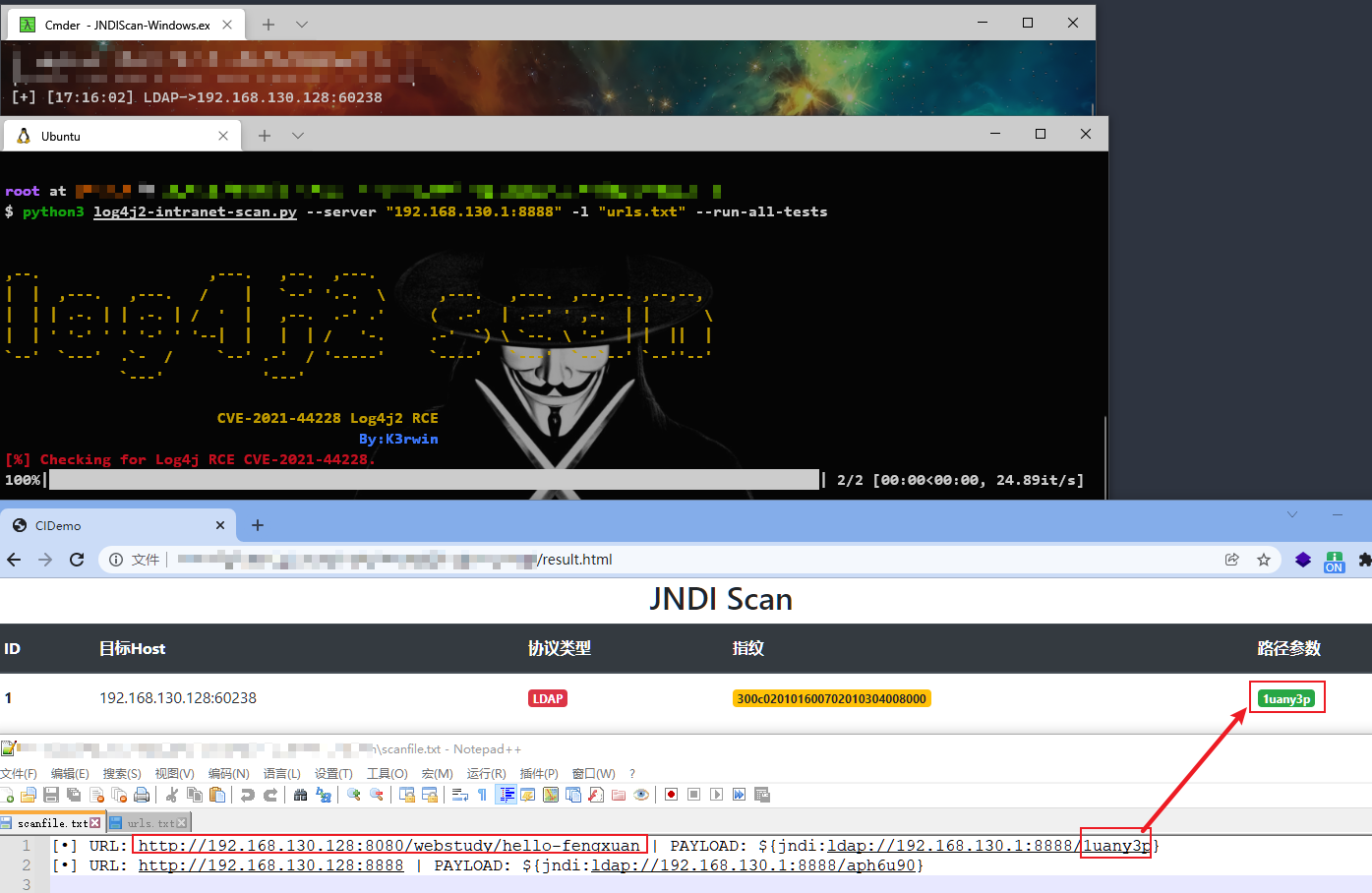Select the CIDemo browser tab
The height and width of the screenshot is (893, 1372).
tap(118, 525)
